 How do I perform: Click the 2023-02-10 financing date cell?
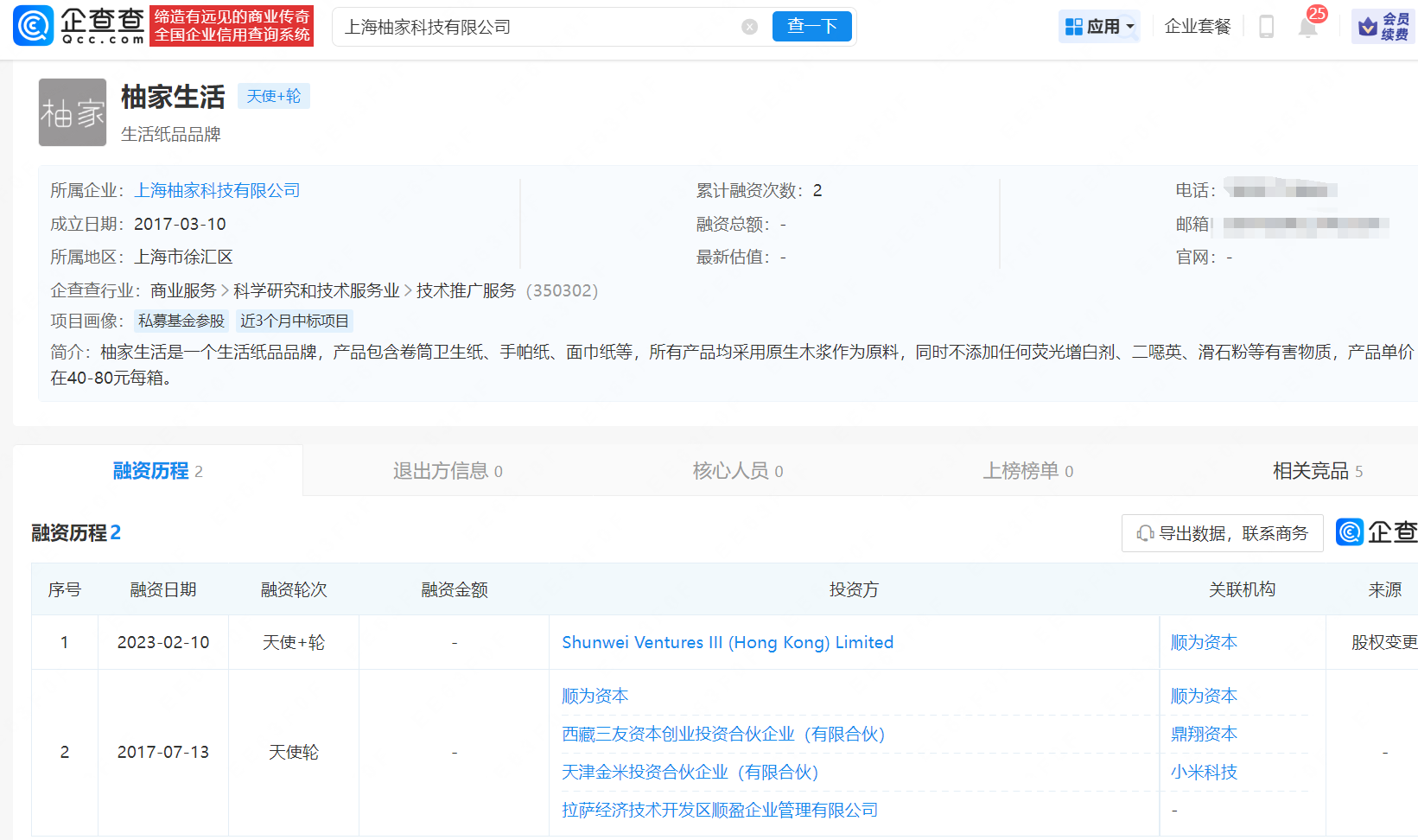tap(163, 642)
